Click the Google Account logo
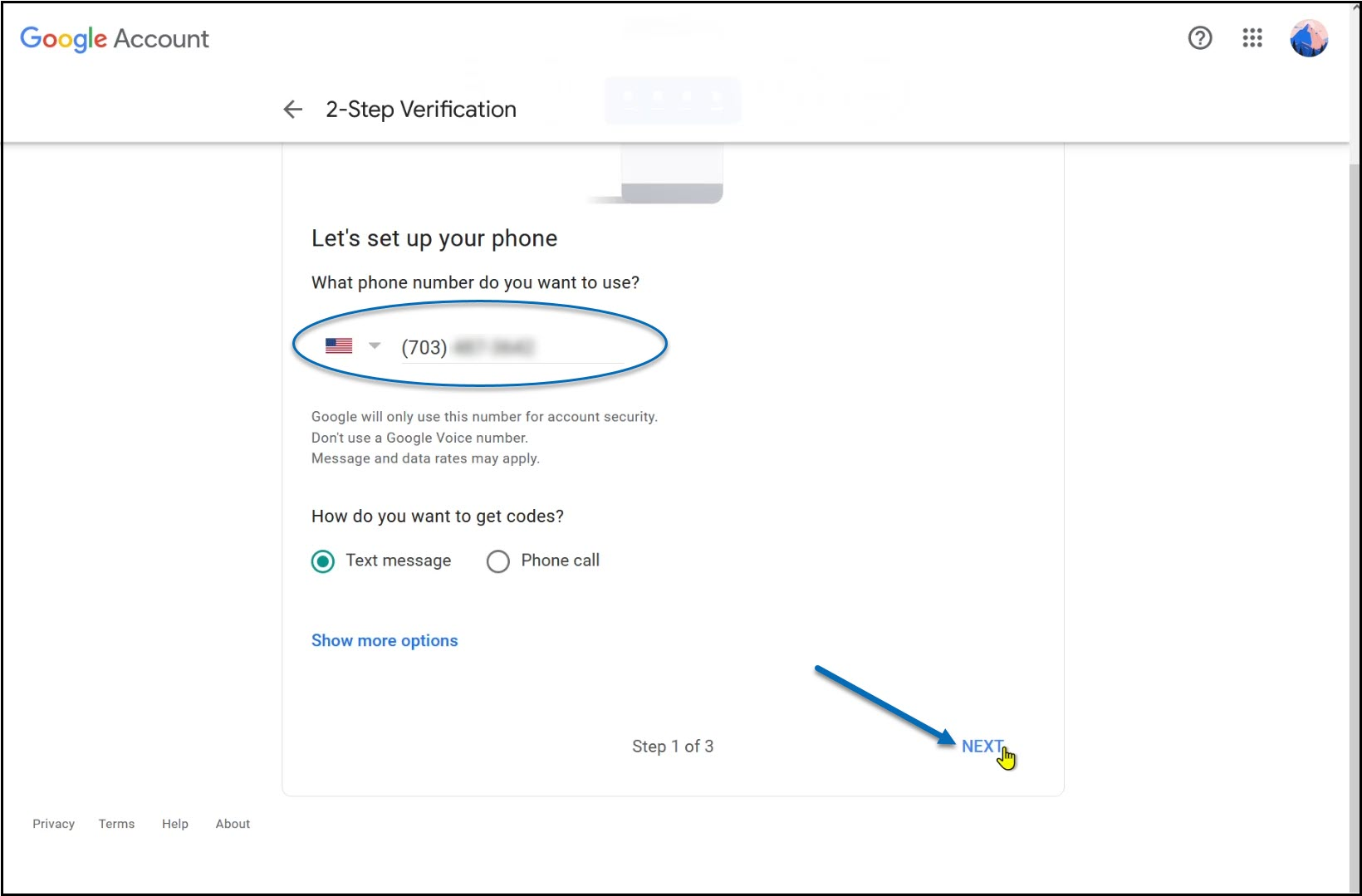The image size is (1362, 896). [115, 38]
